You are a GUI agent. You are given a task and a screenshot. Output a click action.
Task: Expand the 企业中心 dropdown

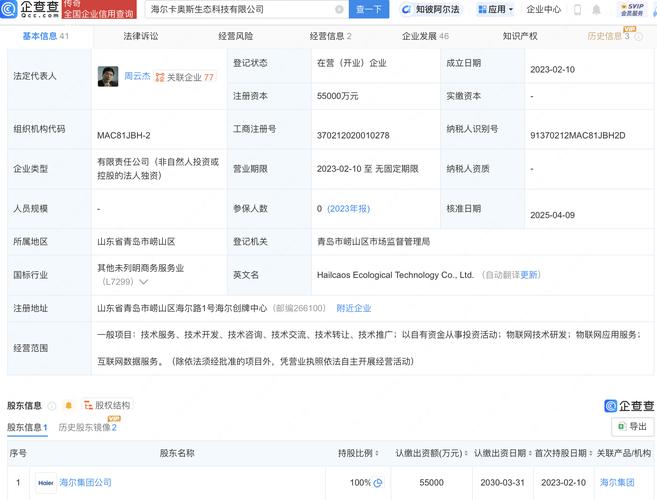tap(548, 9)
